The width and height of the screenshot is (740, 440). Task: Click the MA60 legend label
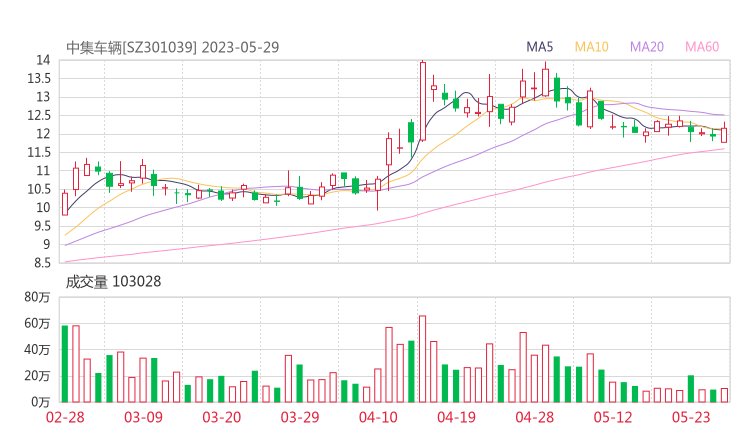click(702, 47)
